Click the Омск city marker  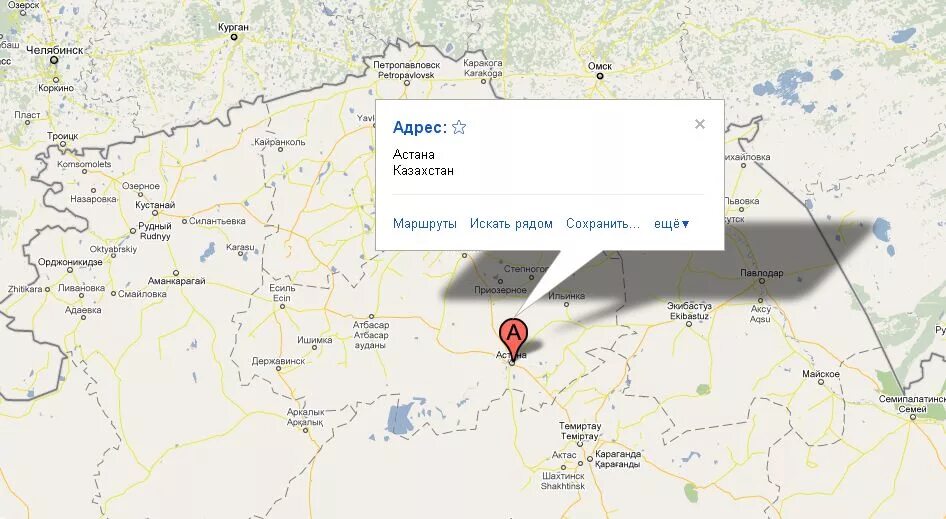pyautogui.click(x=600, y=76)
